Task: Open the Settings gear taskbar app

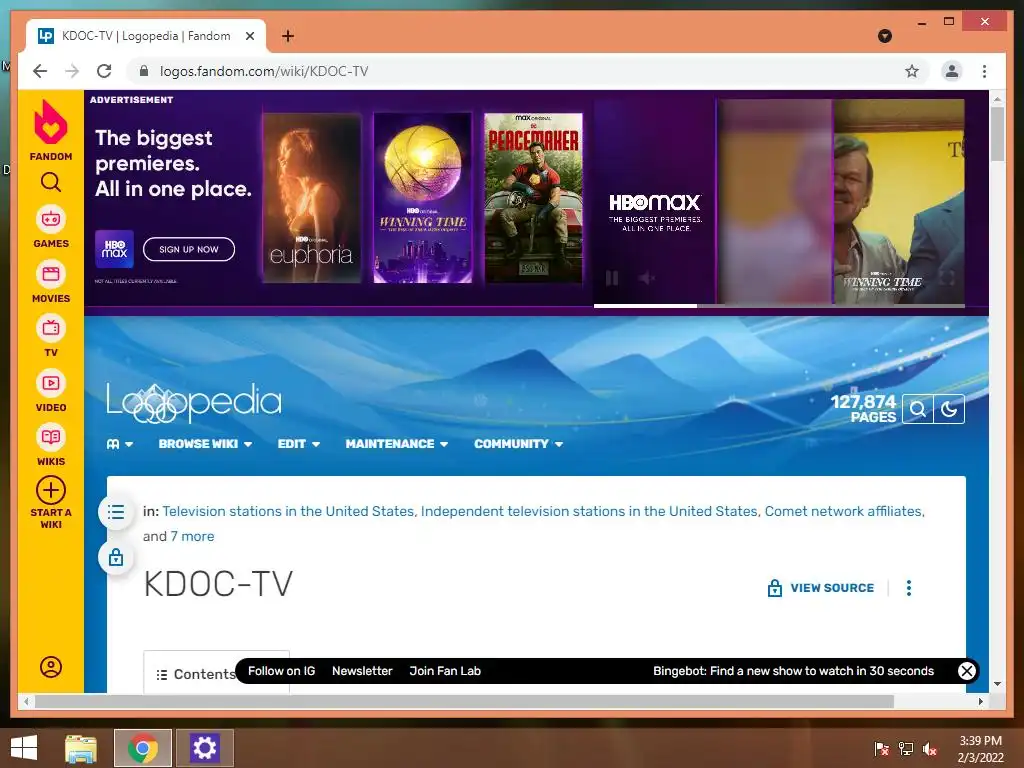Action: (204, 748)
